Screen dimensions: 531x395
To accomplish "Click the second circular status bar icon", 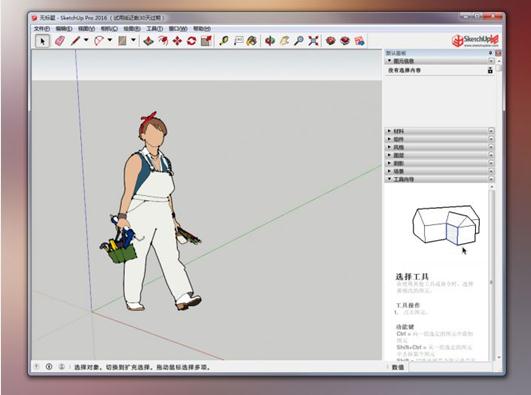I will tap(49, 366).
